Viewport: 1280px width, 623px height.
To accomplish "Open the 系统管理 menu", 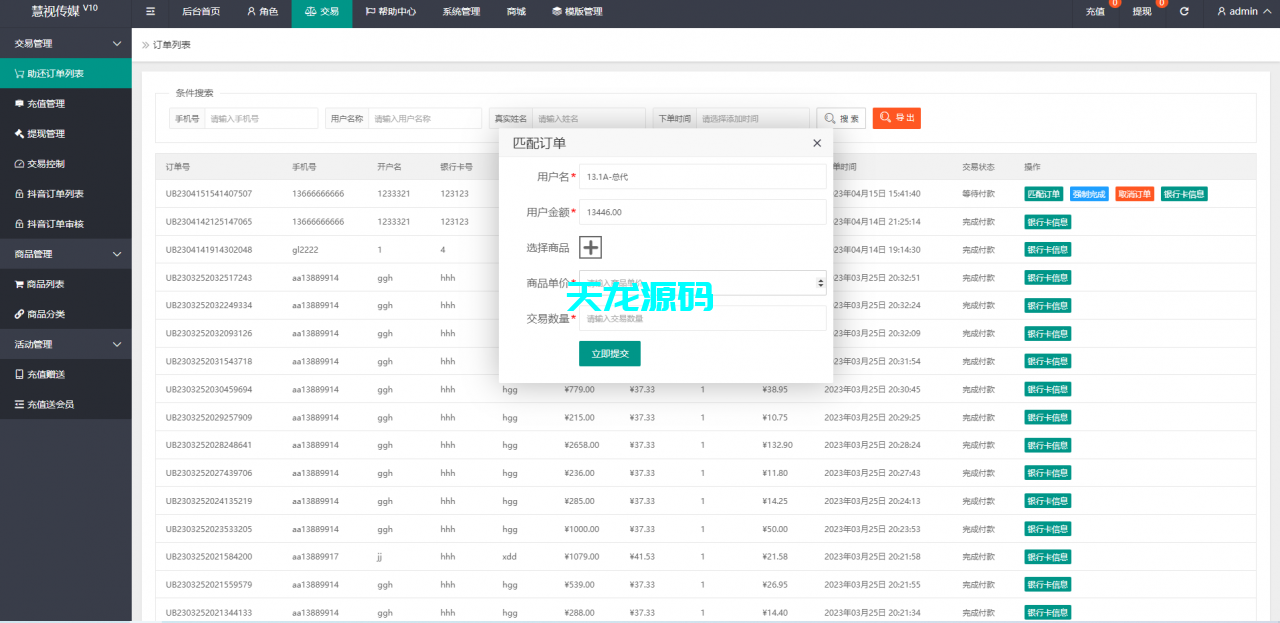I will (461, 12).
